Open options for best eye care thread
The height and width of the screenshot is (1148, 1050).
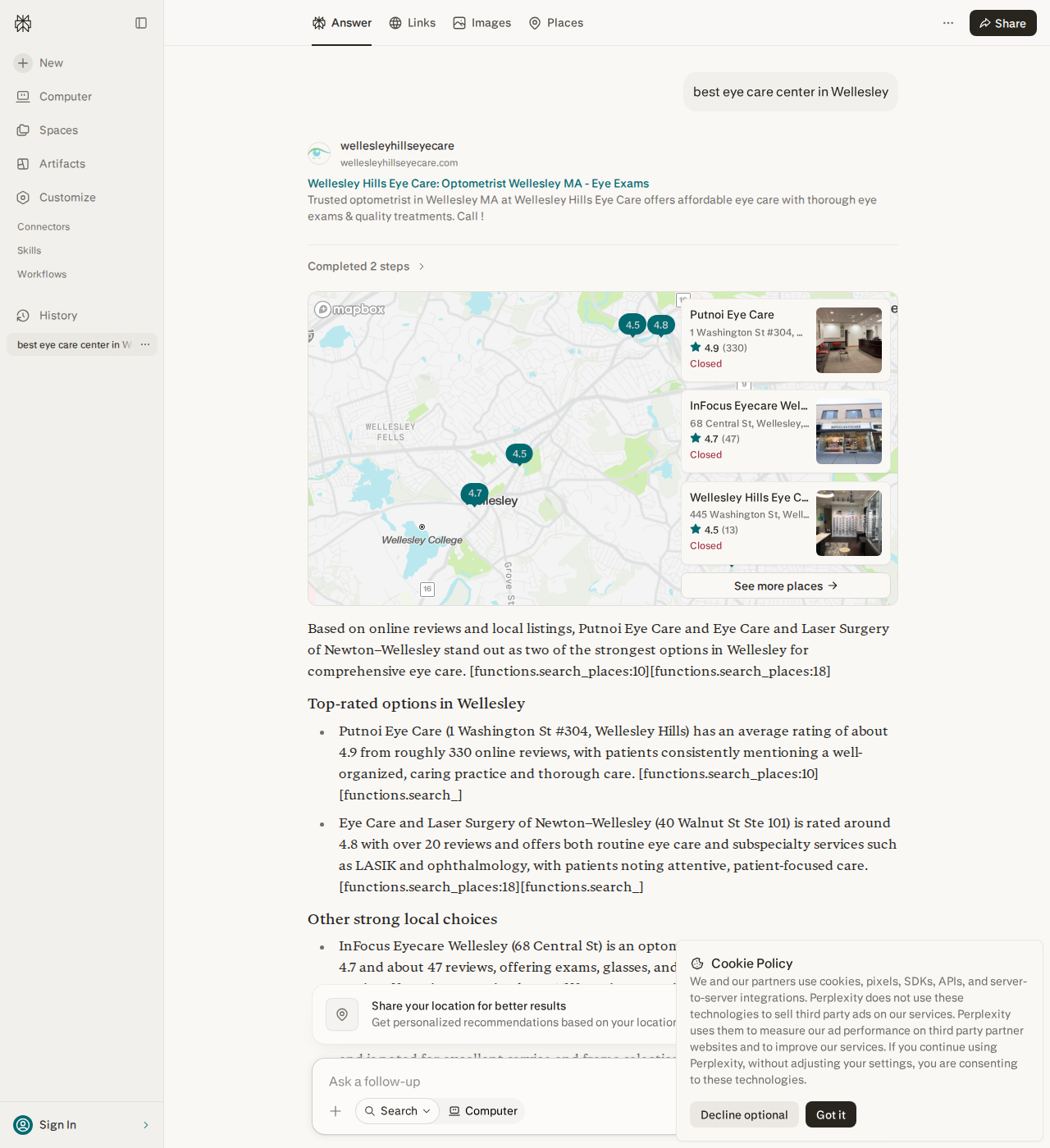(x=145, y=344)
